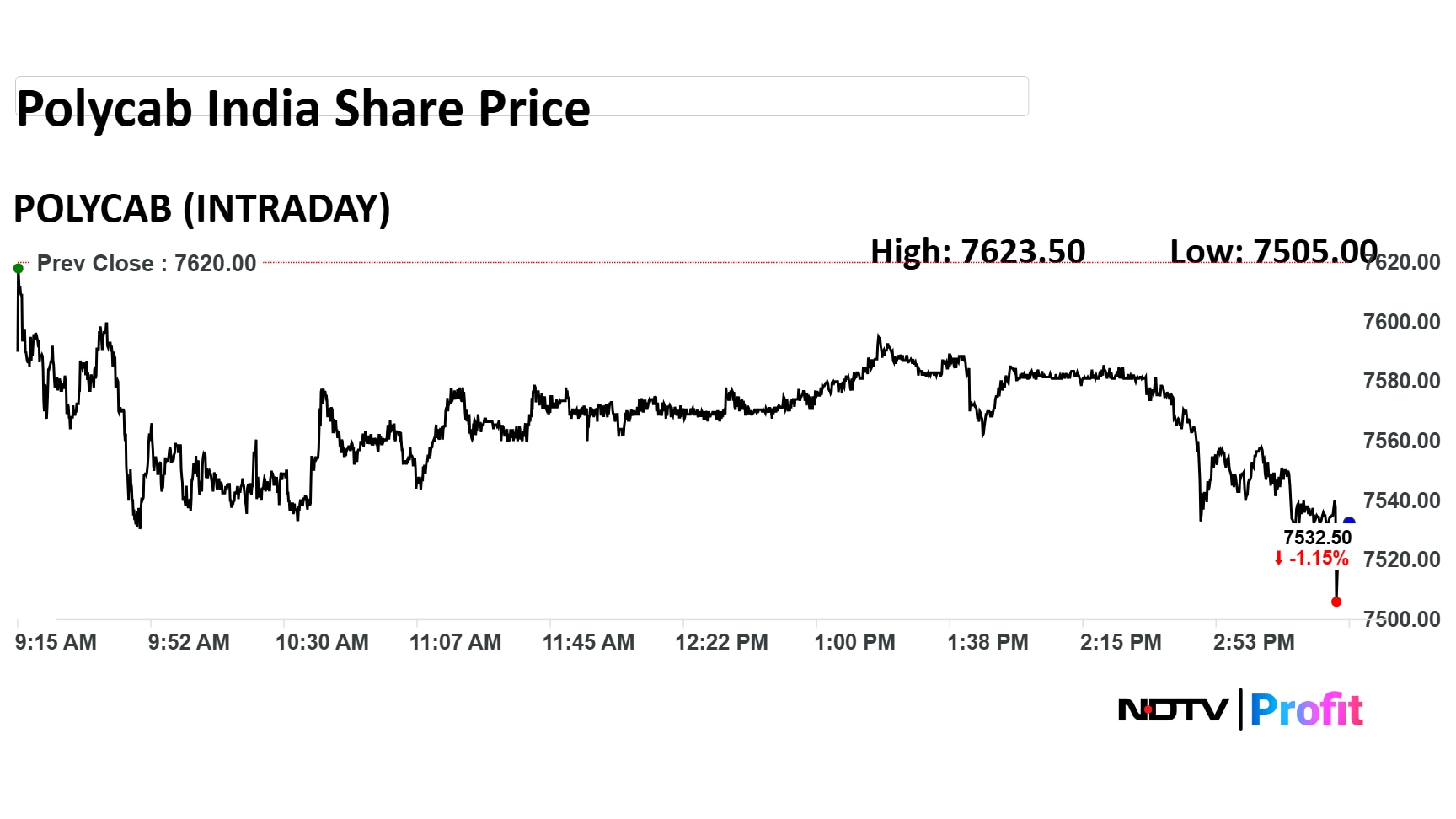1456x819 pixels.
Task: Click the NDTV logo
Action: point(1173,709)
